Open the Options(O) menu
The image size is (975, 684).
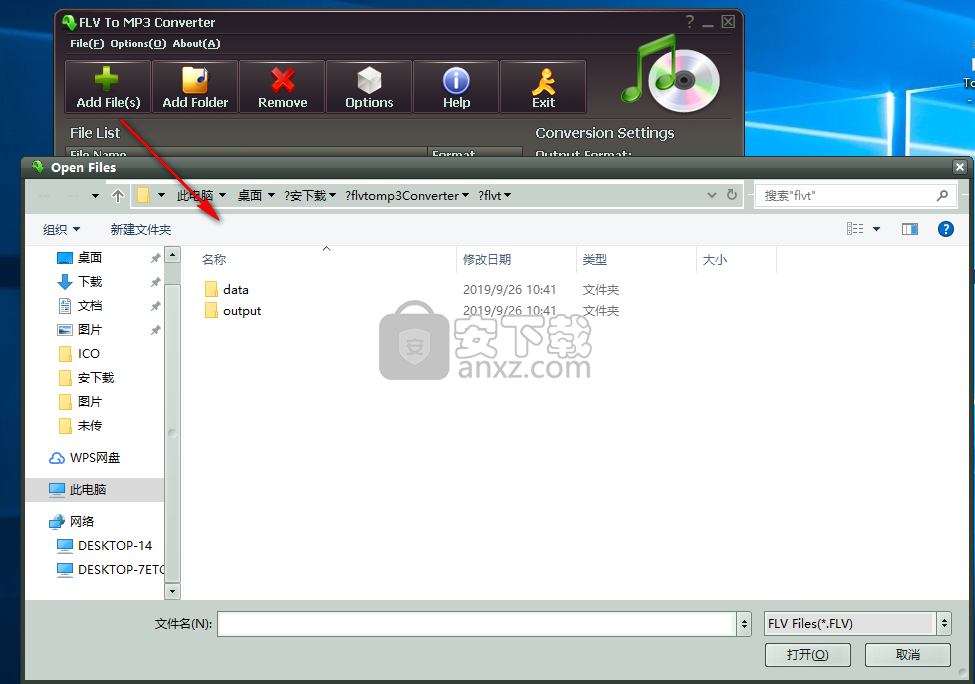(x=138, y=44)
